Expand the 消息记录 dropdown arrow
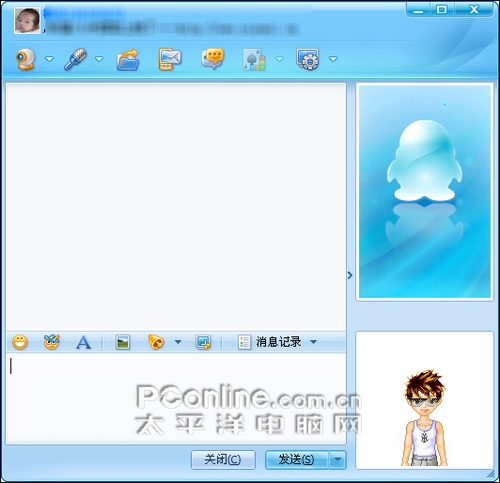 tap(313, 342)
